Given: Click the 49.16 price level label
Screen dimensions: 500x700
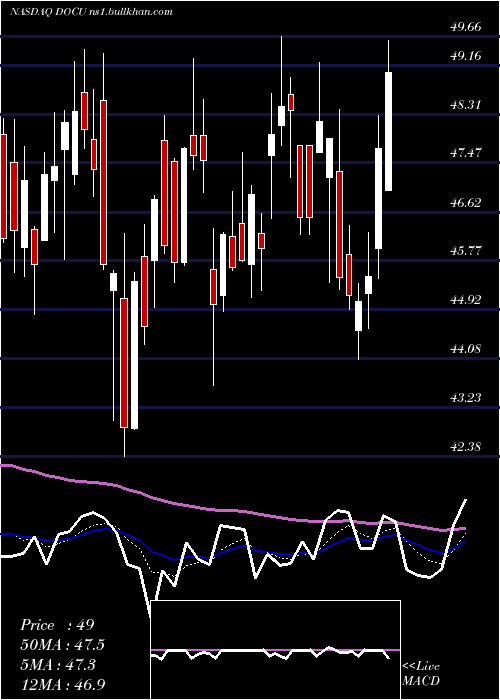Looking at the screenshot, I should [466, 56].
